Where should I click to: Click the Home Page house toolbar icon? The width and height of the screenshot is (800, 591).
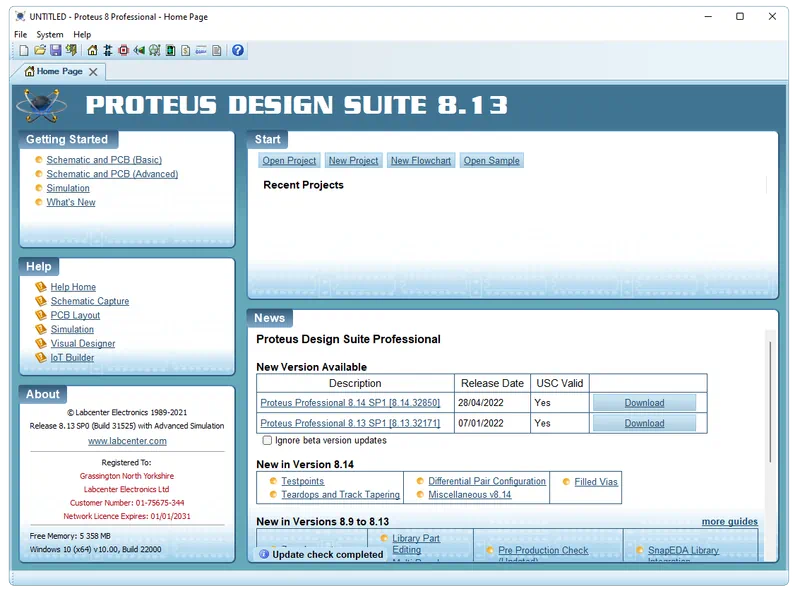pos(92,51)
